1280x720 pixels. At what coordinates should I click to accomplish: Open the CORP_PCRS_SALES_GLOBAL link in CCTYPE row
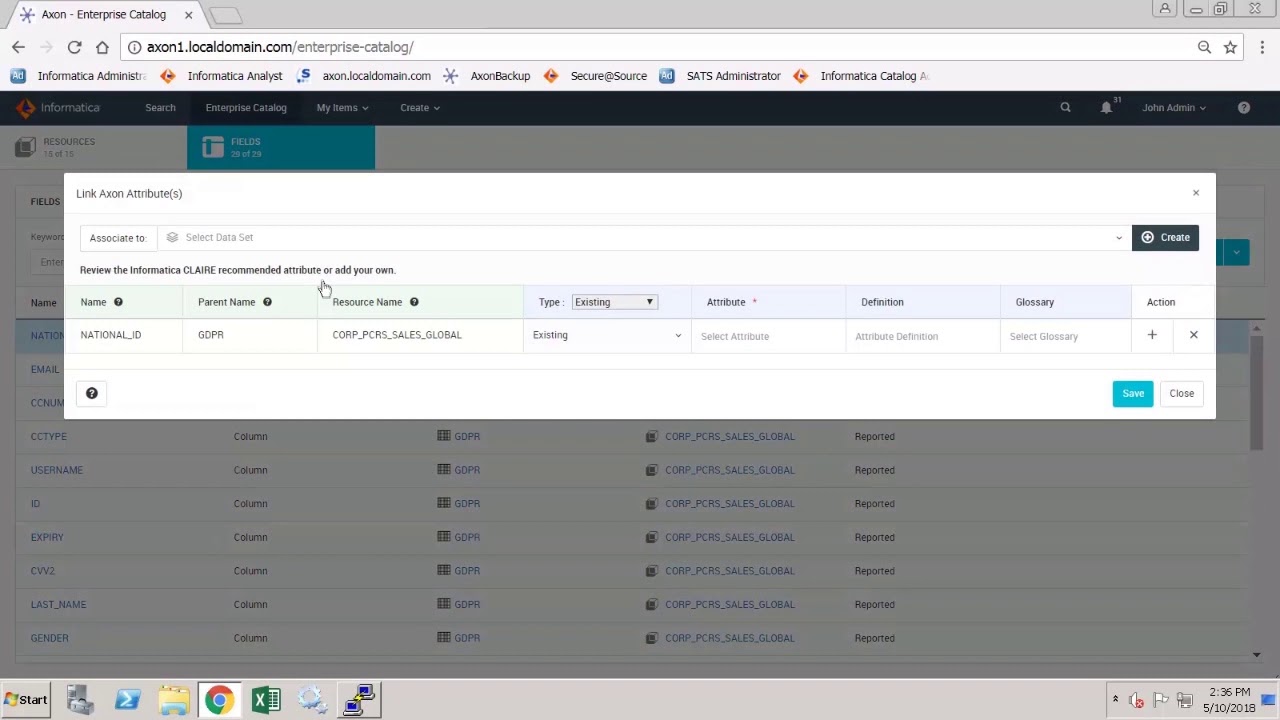(730, 436)
